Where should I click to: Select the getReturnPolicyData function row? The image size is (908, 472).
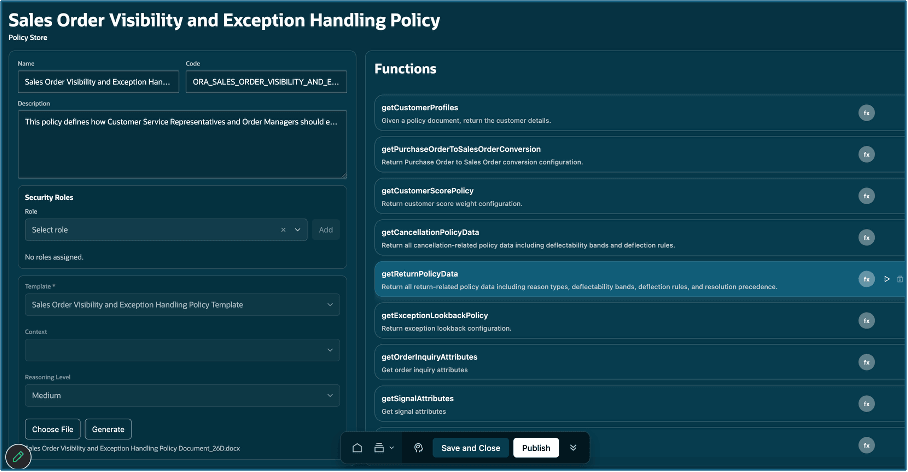click(x=640, y=279)
